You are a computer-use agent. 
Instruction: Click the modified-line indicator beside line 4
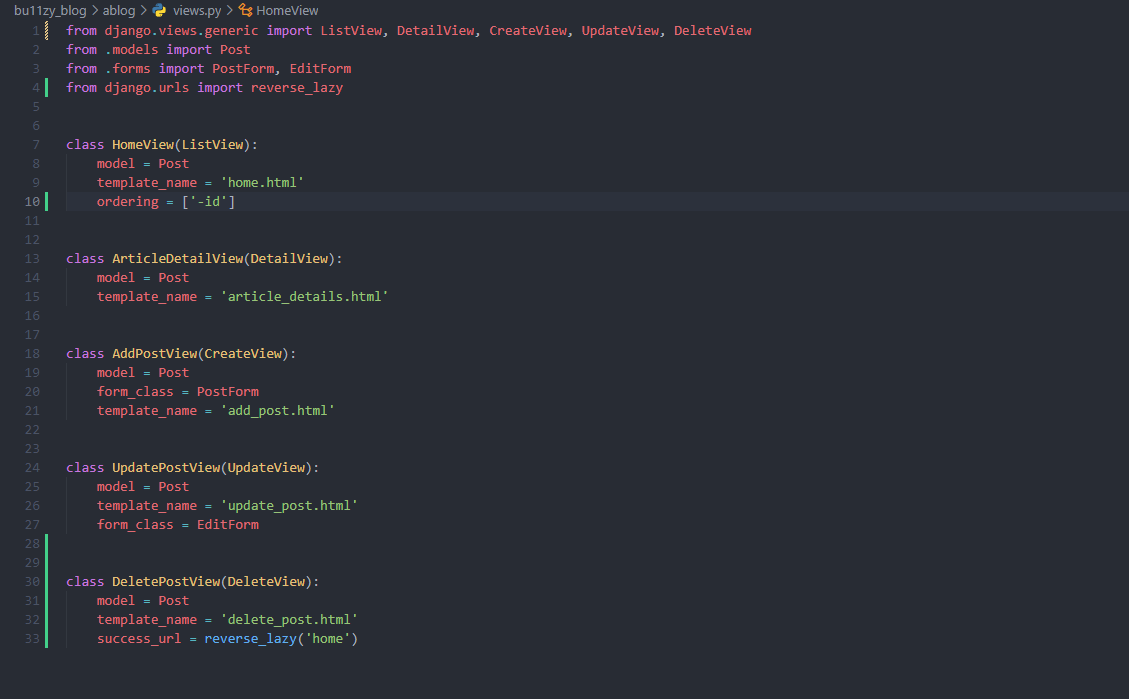[47, 87]
